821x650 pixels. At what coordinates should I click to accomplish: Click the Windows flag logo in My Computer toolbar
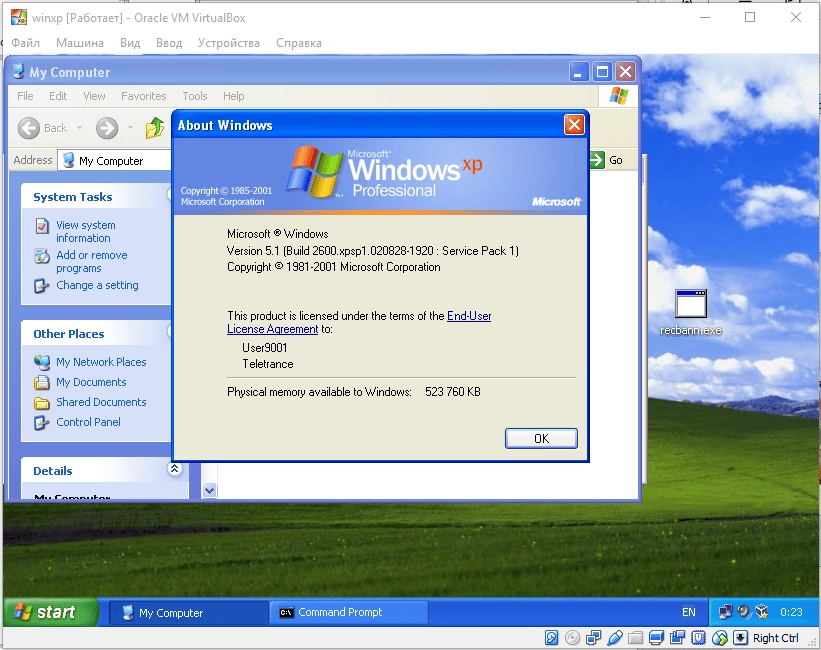click(x=619, y=96)
